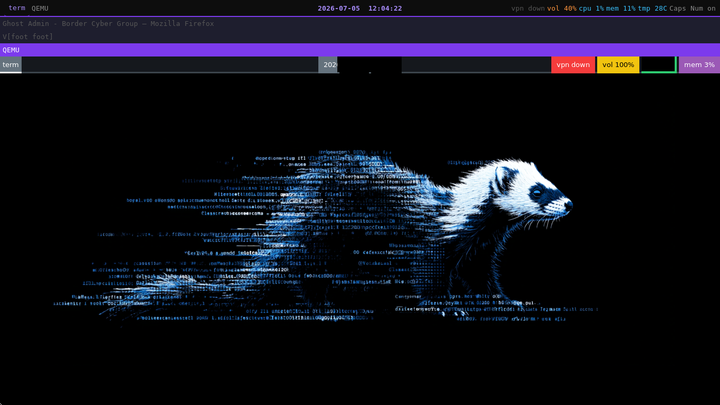The height and width of the screenshot is (405, 720).
Task: Click the yellow vol 100% block in guest bar
Action: [x=618, y=65]
